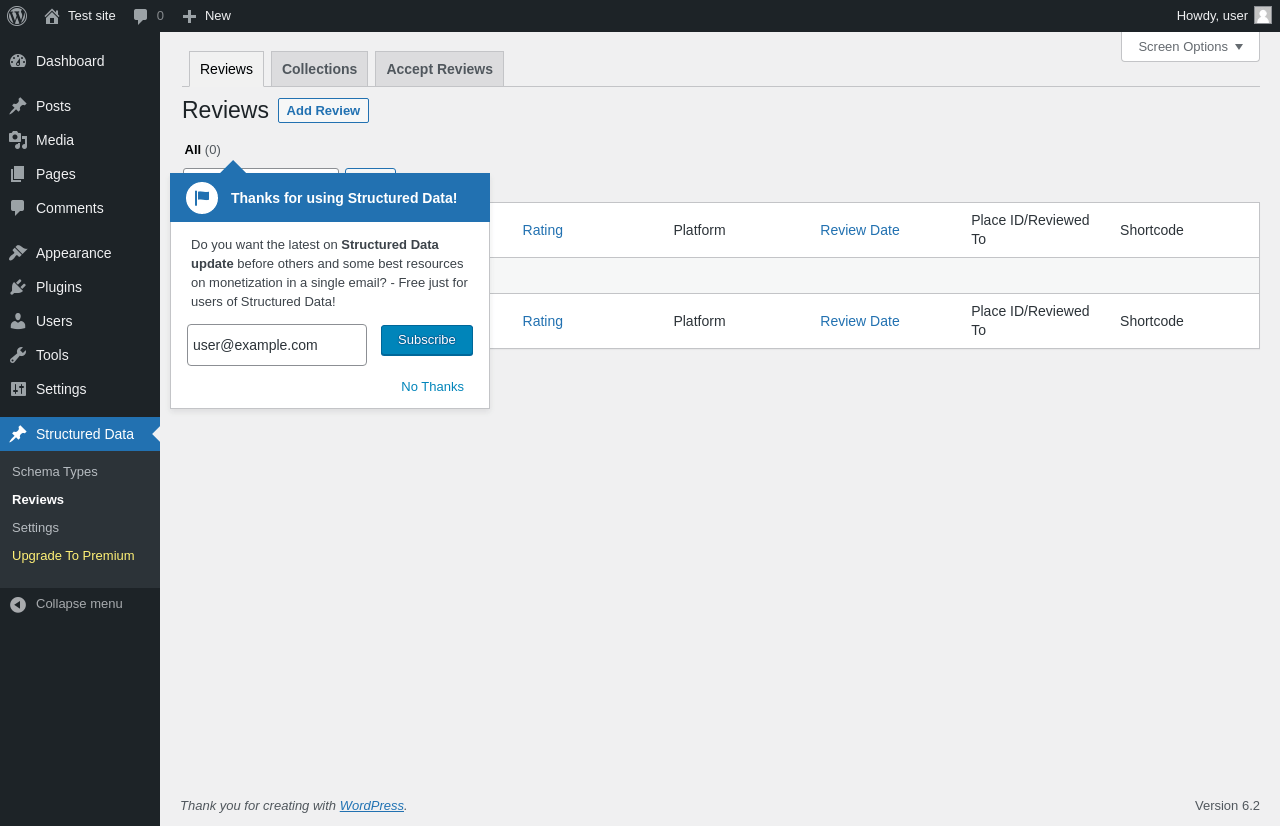Click the user avatar in top bar

(1263, 15)
